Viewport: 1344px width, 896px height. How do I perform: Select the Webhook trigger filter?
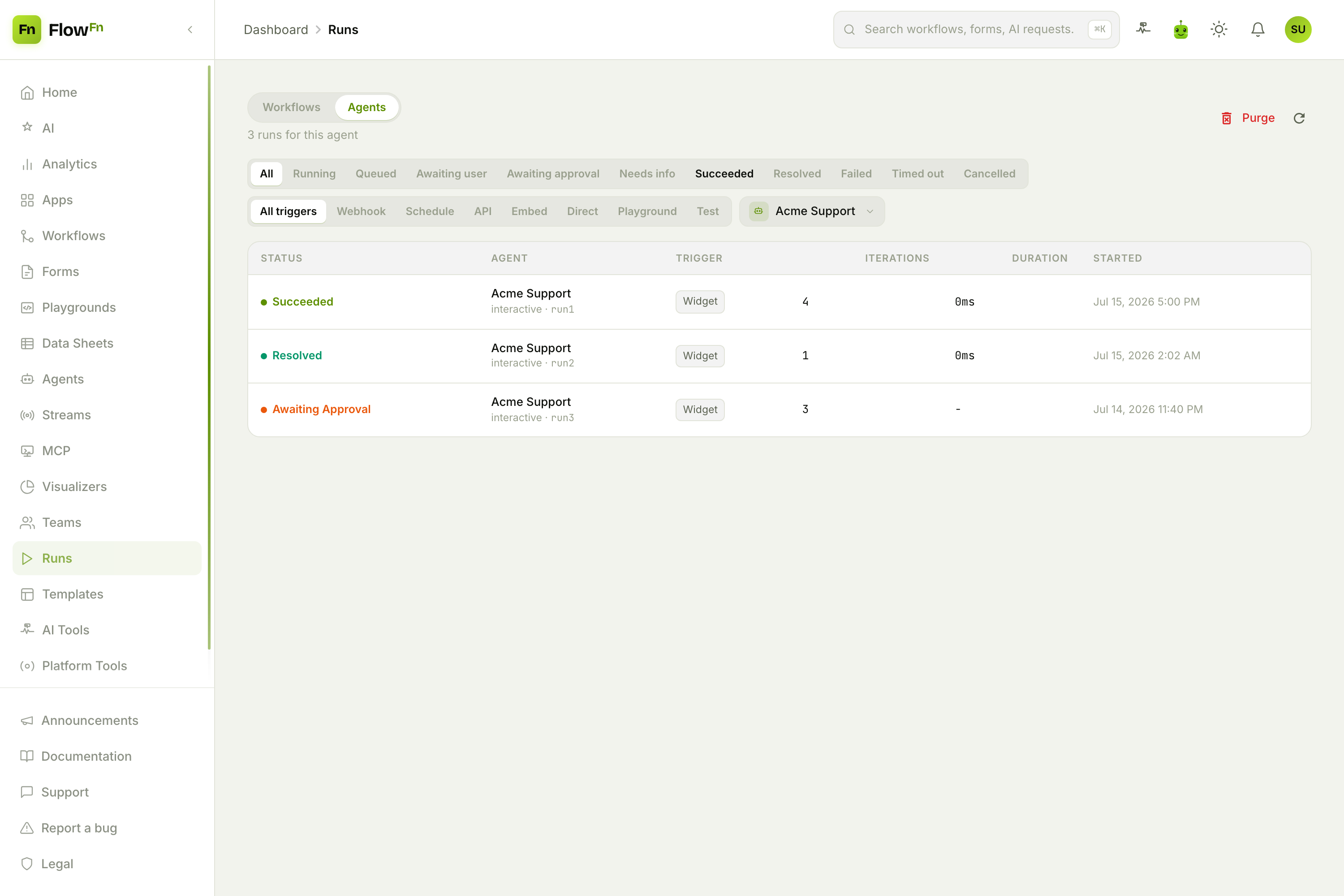[361, 211]
